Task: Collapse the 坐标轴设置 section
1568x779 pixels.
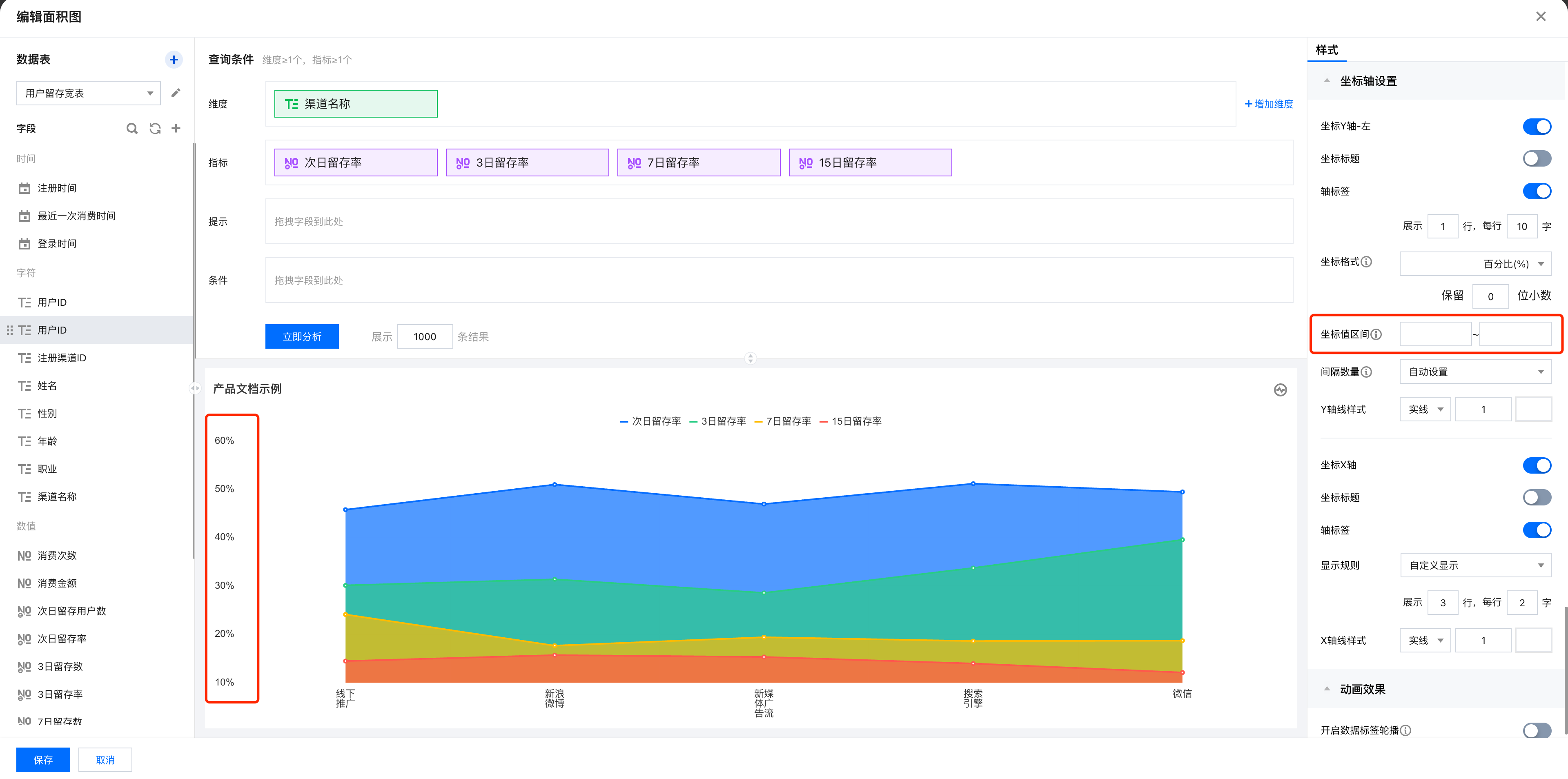Action: (x=1327, y=81)
